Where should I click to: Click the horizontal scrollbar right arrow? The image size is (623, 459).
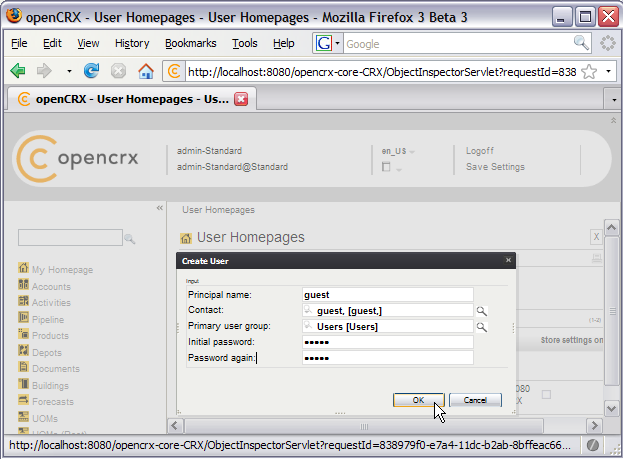(594, 426)
